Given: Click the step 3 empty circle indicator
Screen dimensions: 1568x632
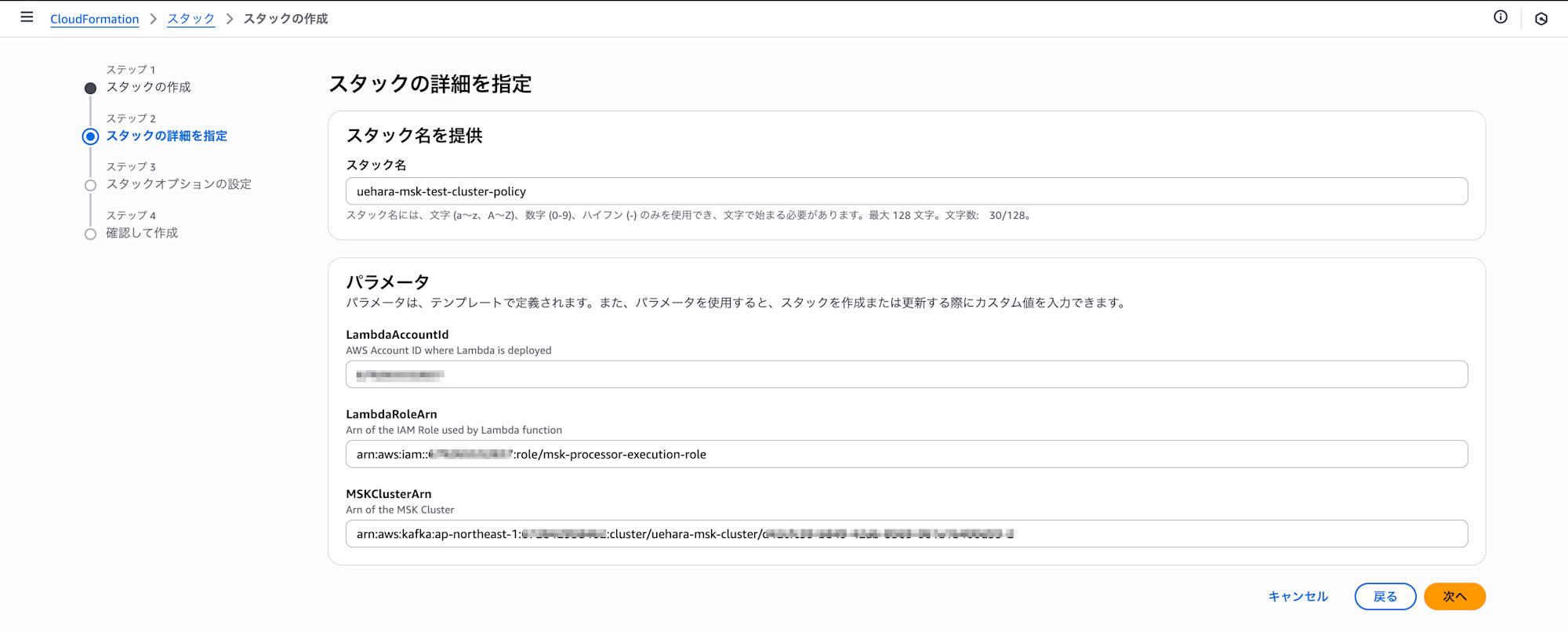Looking at the screenshot, I should (90, 186).
